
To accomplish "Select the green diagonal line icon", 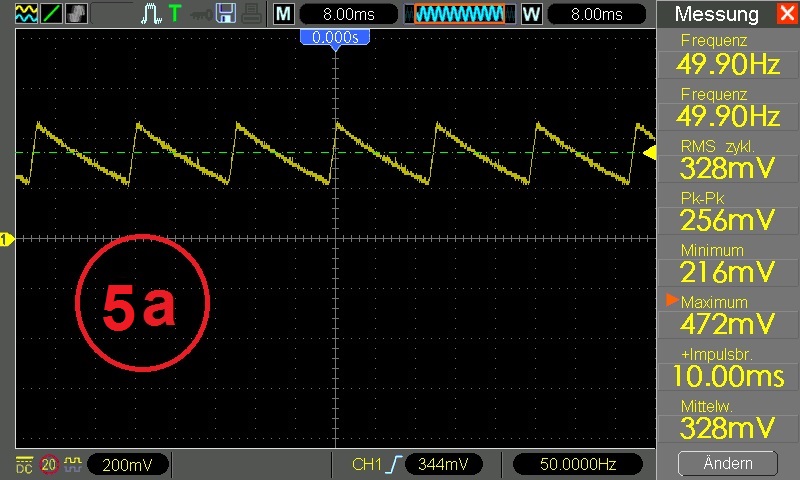I will [x=52, y=14].
